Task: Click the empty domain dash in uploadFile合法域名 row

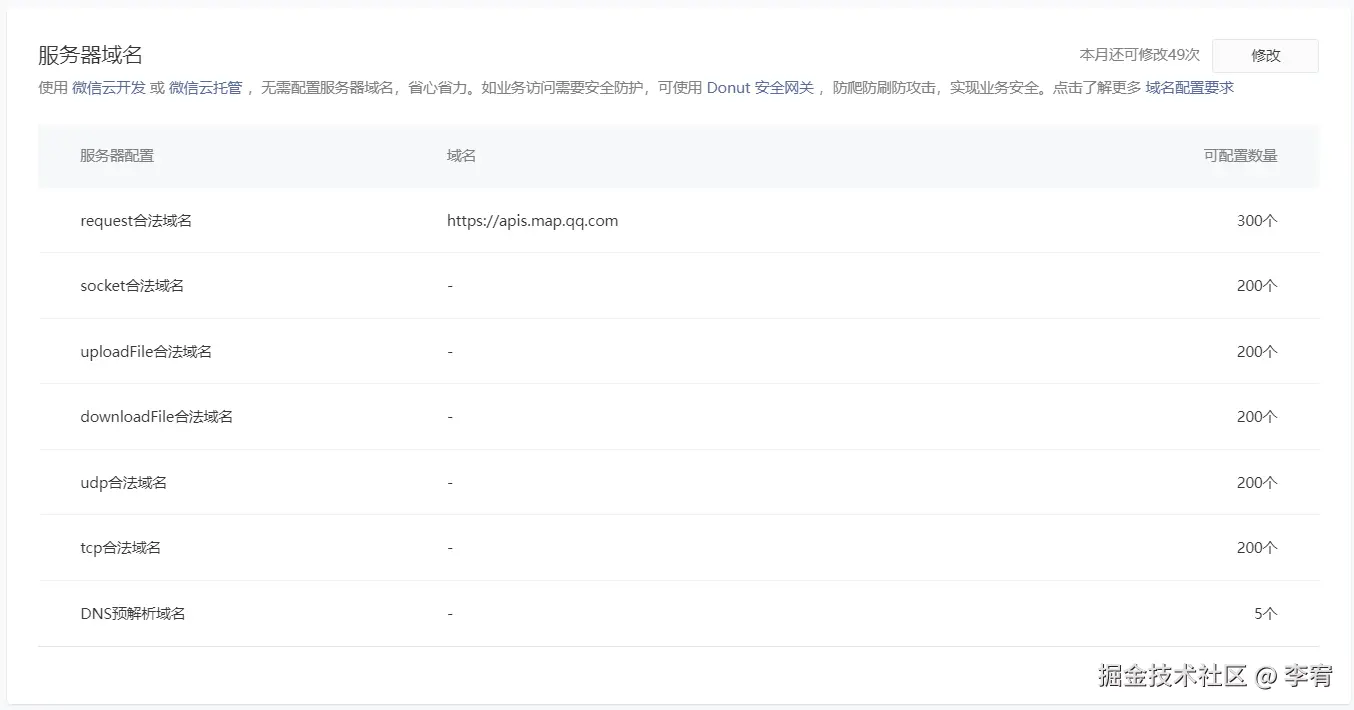Action: [450, 352]
